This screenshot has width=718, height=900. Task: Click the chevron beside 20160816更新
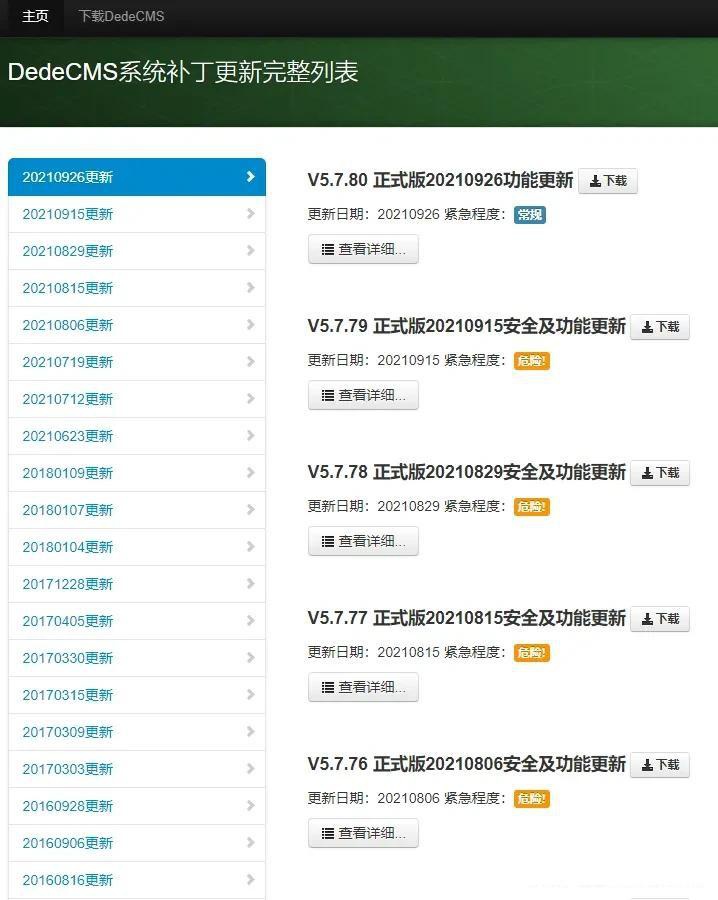(250, 879)
